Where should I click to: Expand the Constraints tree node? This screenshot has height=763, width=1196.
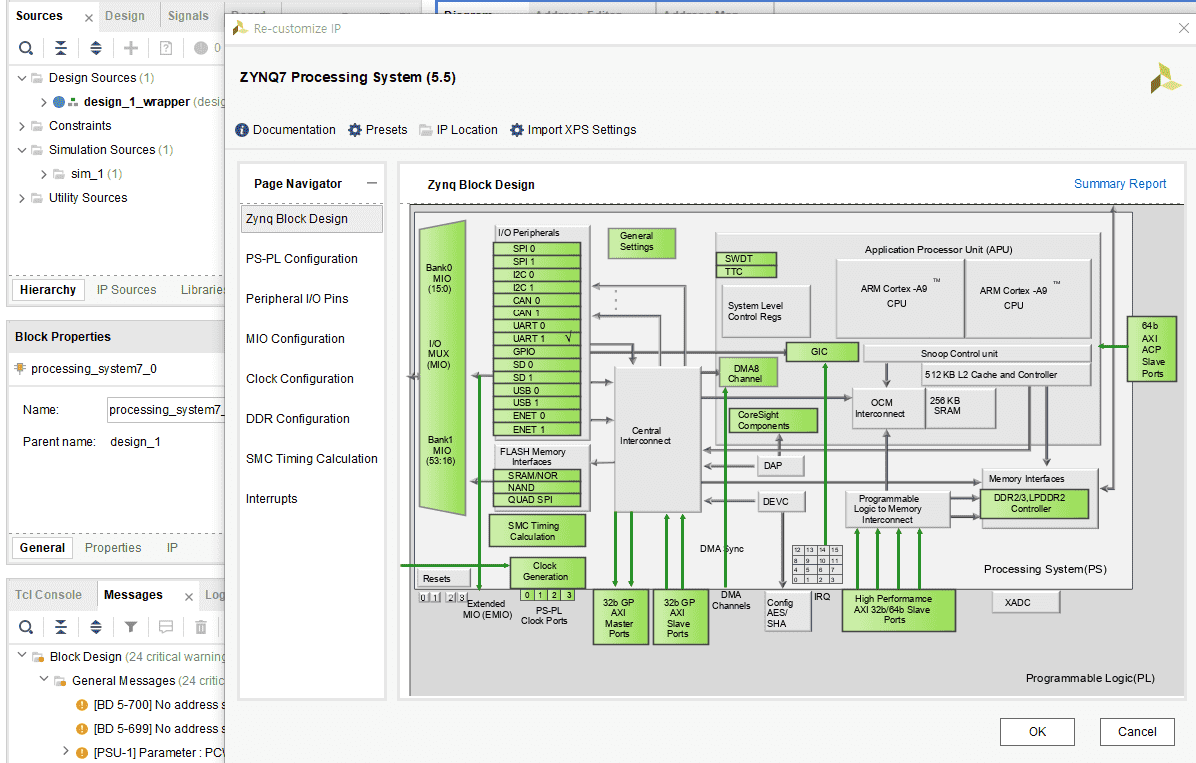pos(22,126)
